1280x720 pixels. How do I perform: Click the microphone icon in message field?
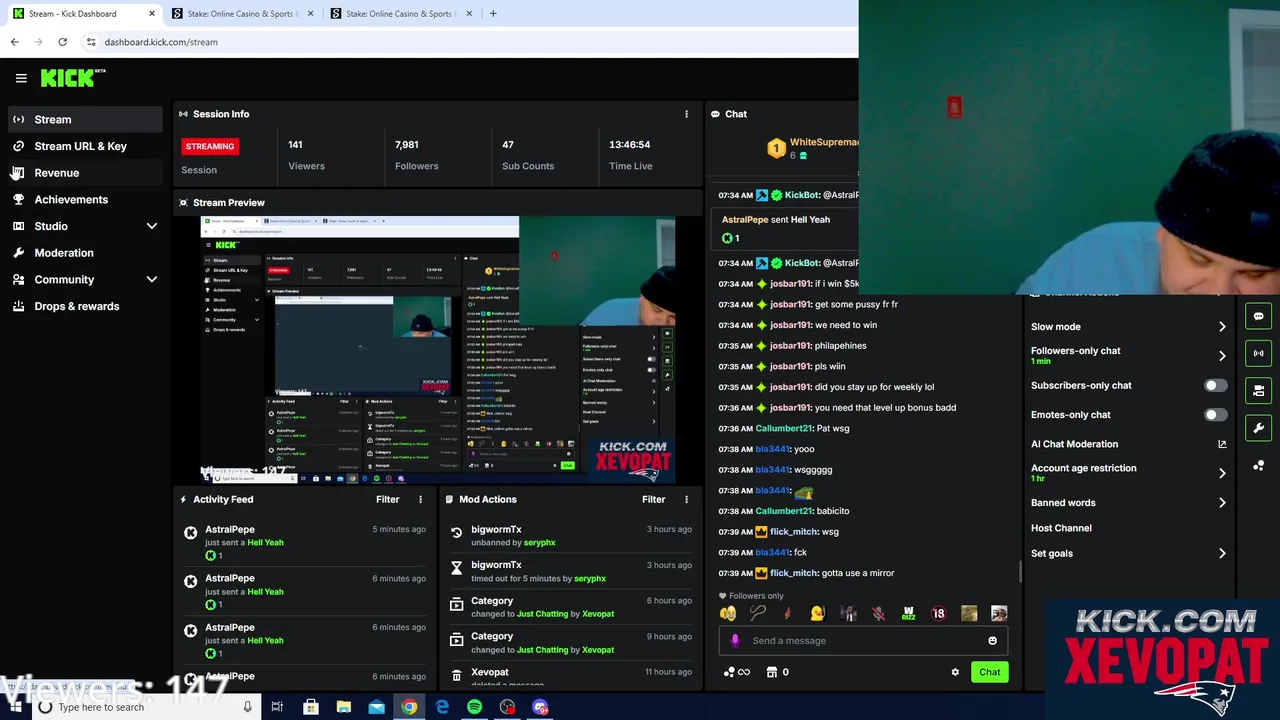[x=735, y=641]
